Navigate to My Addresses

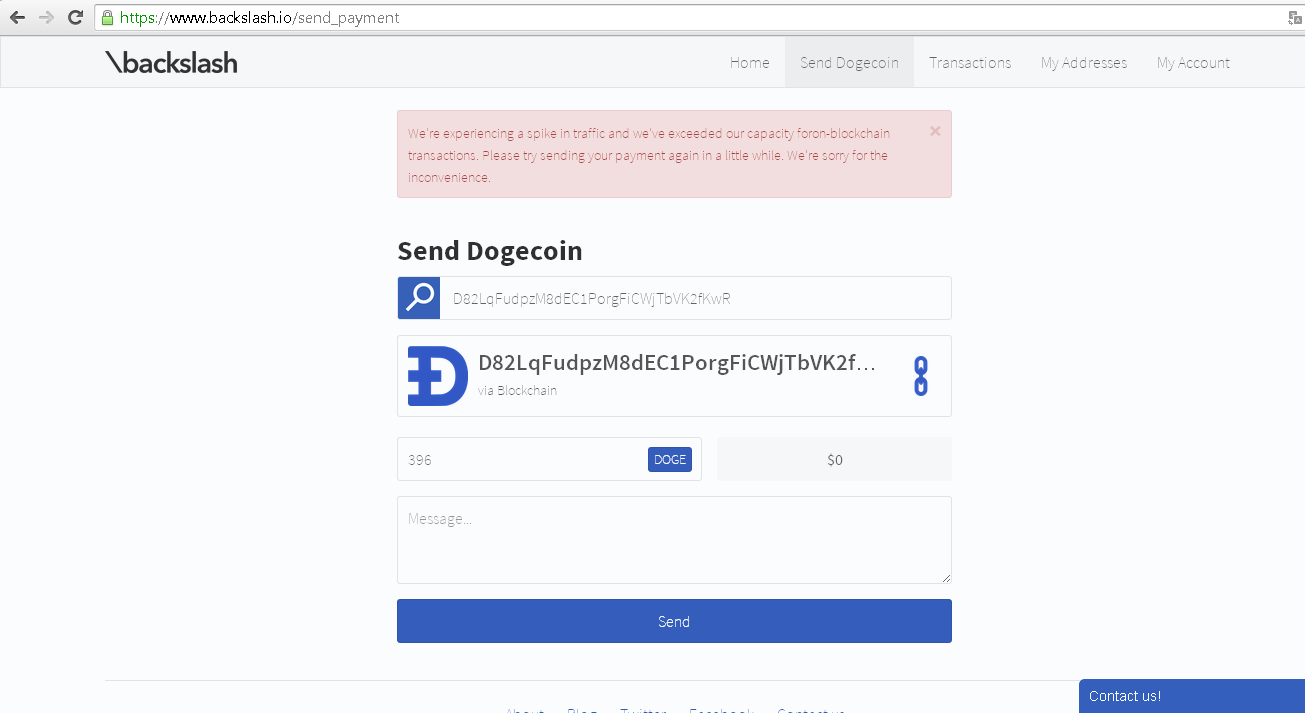point(1083,62)
